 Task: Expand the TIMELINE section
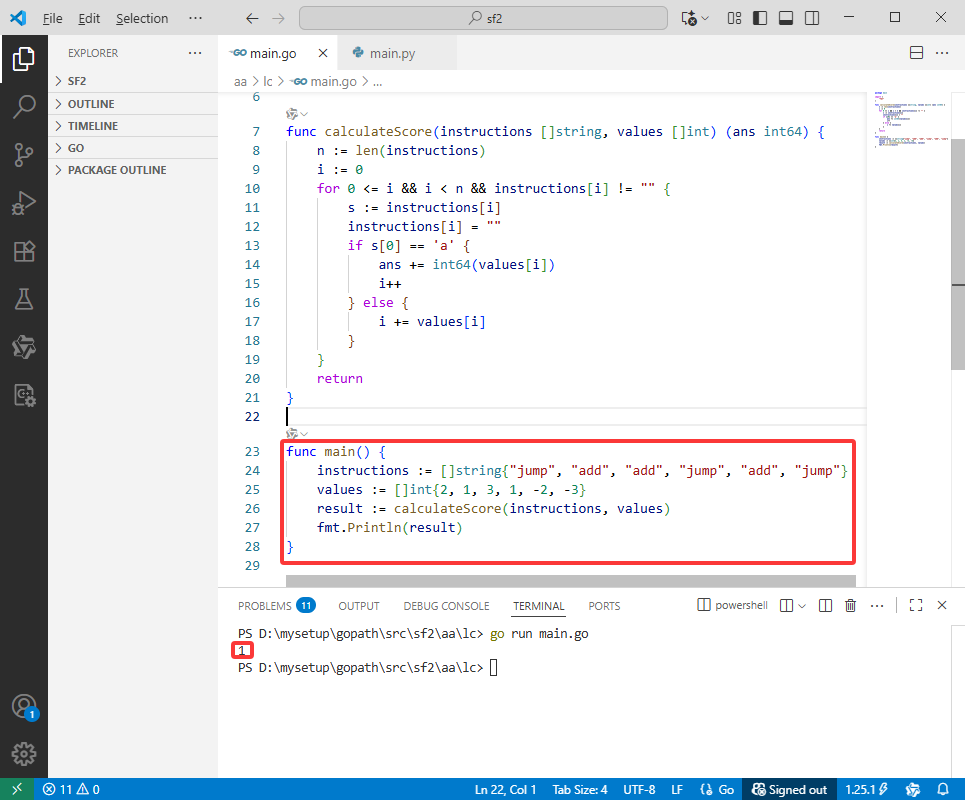pos(133,126)
